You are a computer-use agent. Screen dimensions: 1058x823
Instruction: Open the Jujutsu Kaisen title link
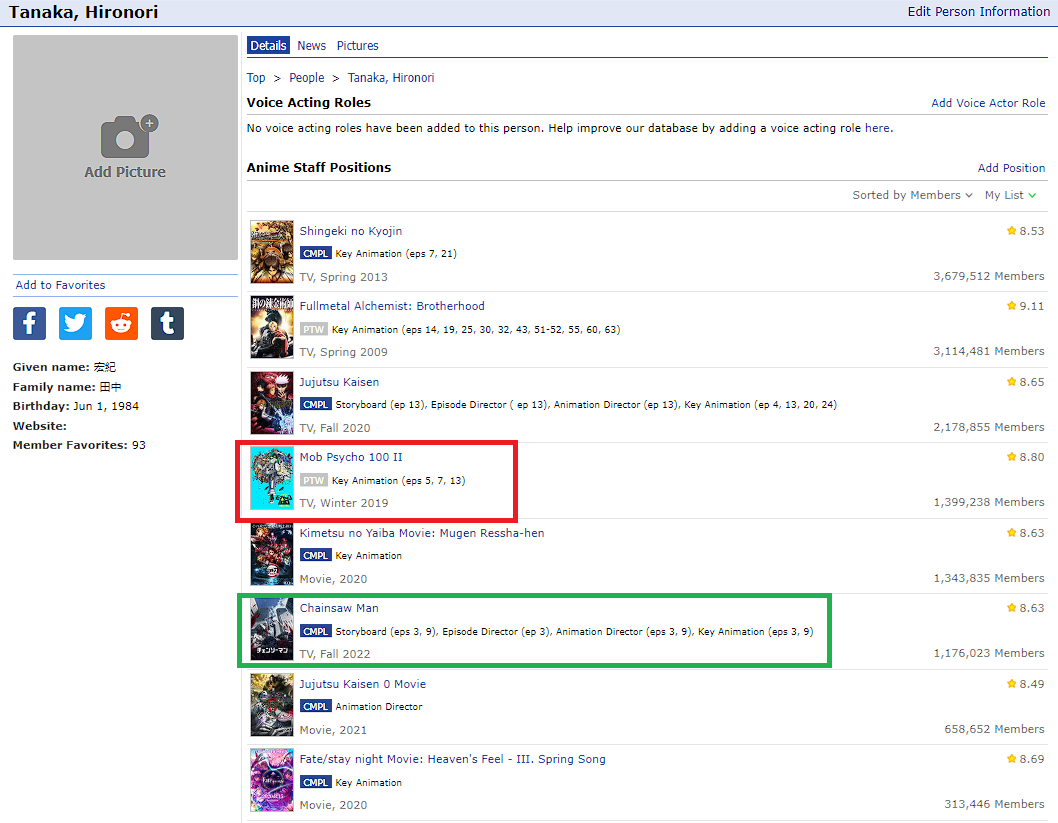point(339,382)
